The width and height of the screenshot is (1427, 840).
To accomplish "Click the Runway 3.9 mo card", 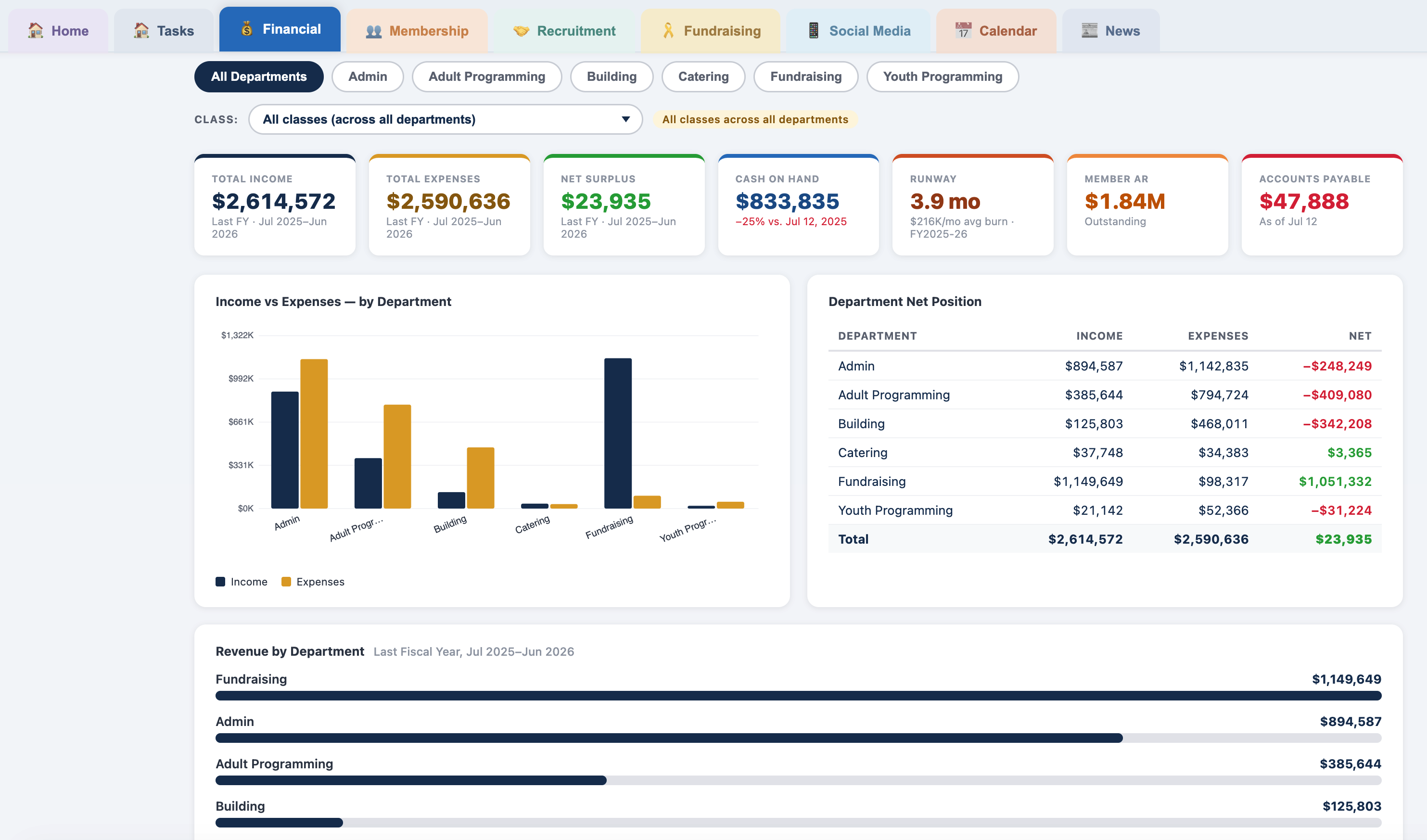I will point(973,205).
